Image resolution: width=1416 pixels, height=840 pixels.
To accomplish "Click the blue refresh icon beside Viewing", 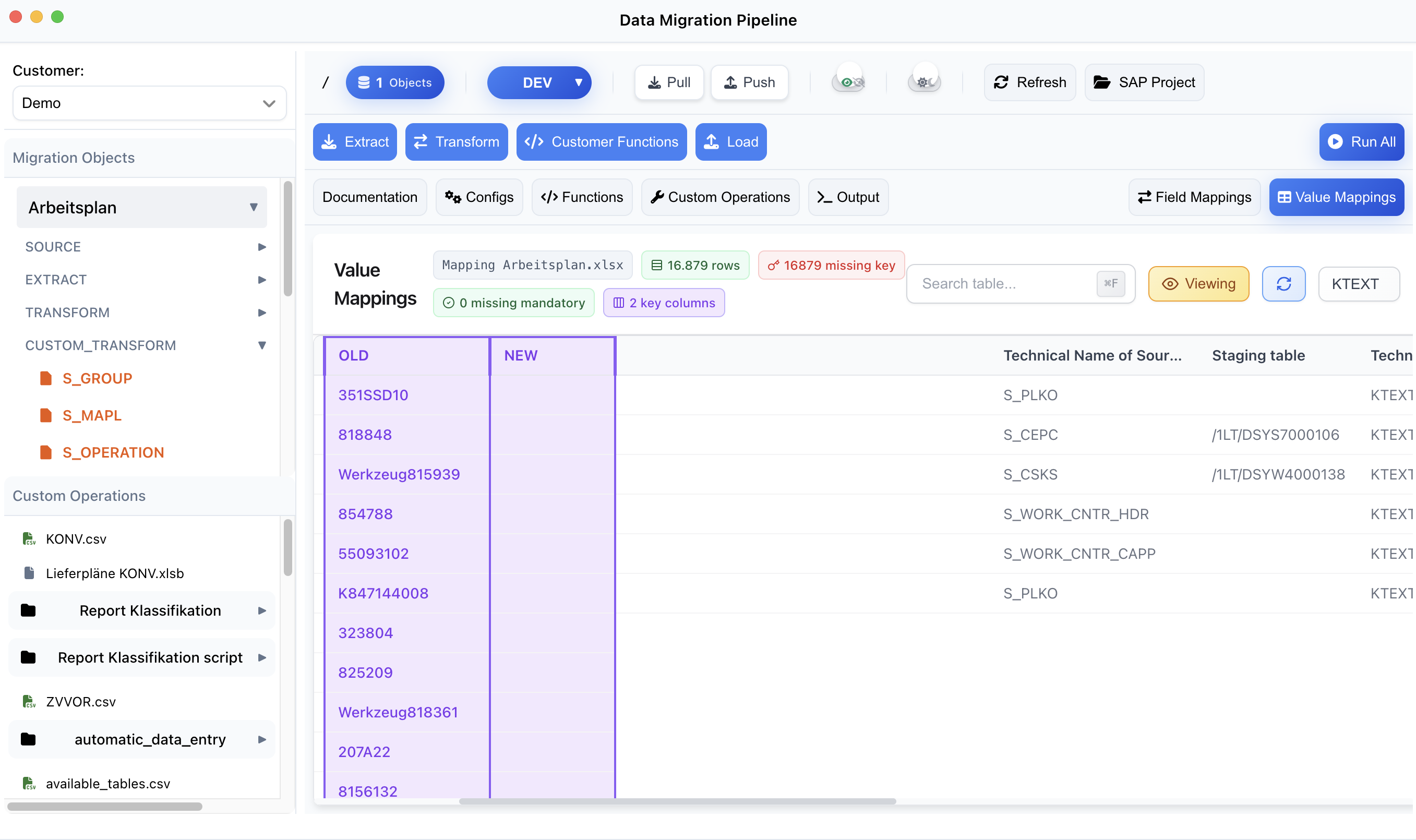I will pyautogui.click(x=1283, y=284).
